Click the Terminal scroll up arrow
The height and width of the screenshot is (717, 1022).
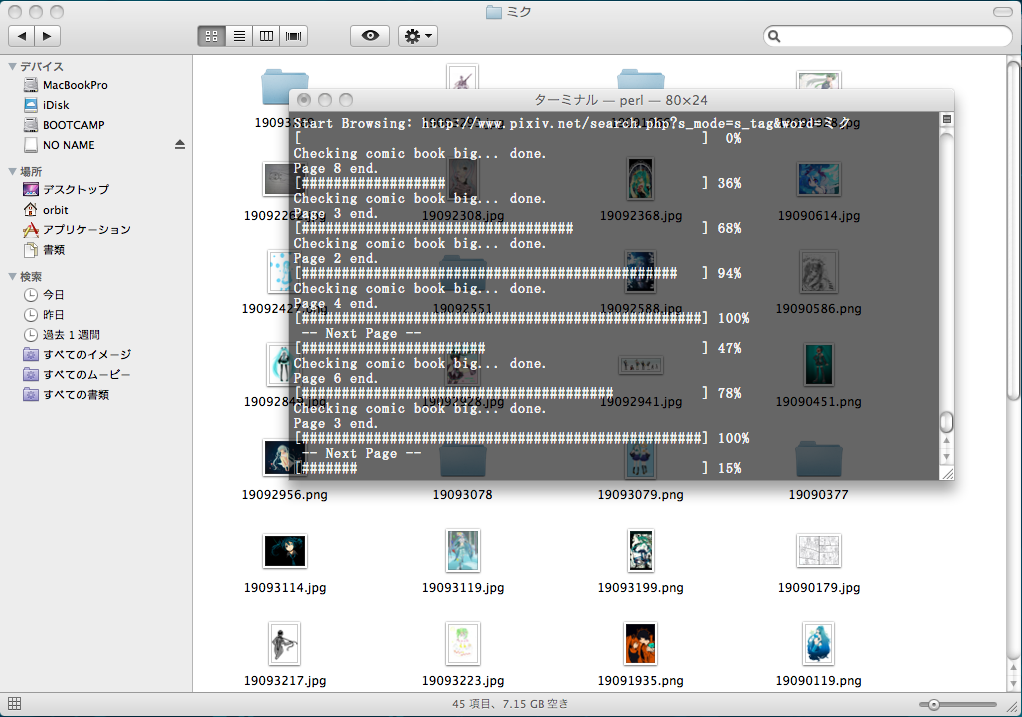(946, 441)
